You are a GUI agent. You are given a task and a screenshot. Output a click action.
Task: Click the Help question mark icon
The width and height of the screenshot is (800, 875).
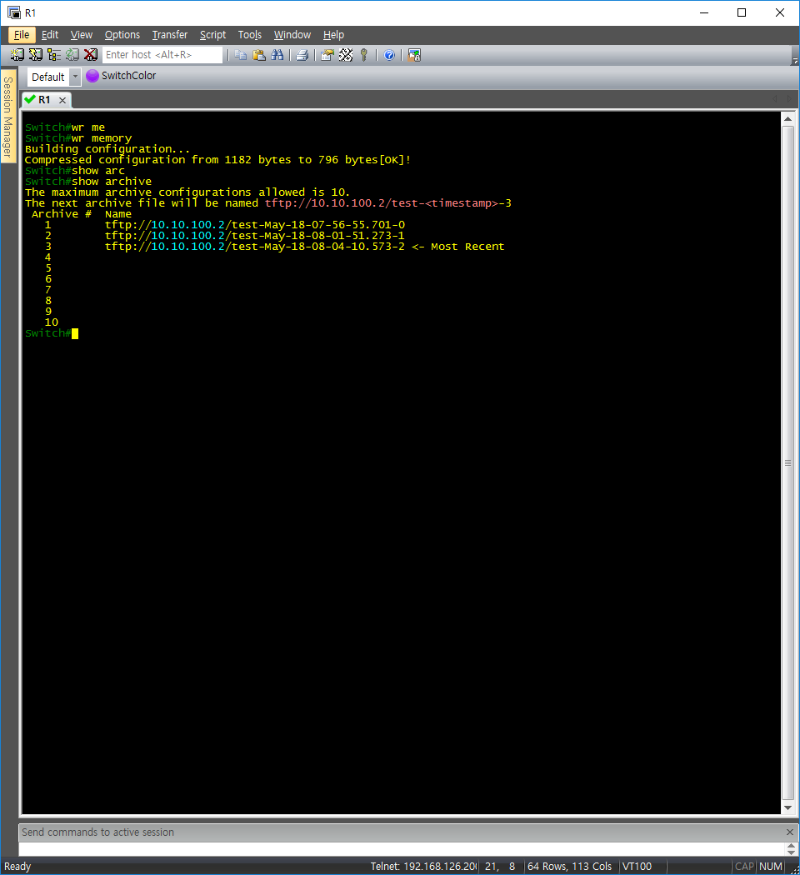click(389, 55)
